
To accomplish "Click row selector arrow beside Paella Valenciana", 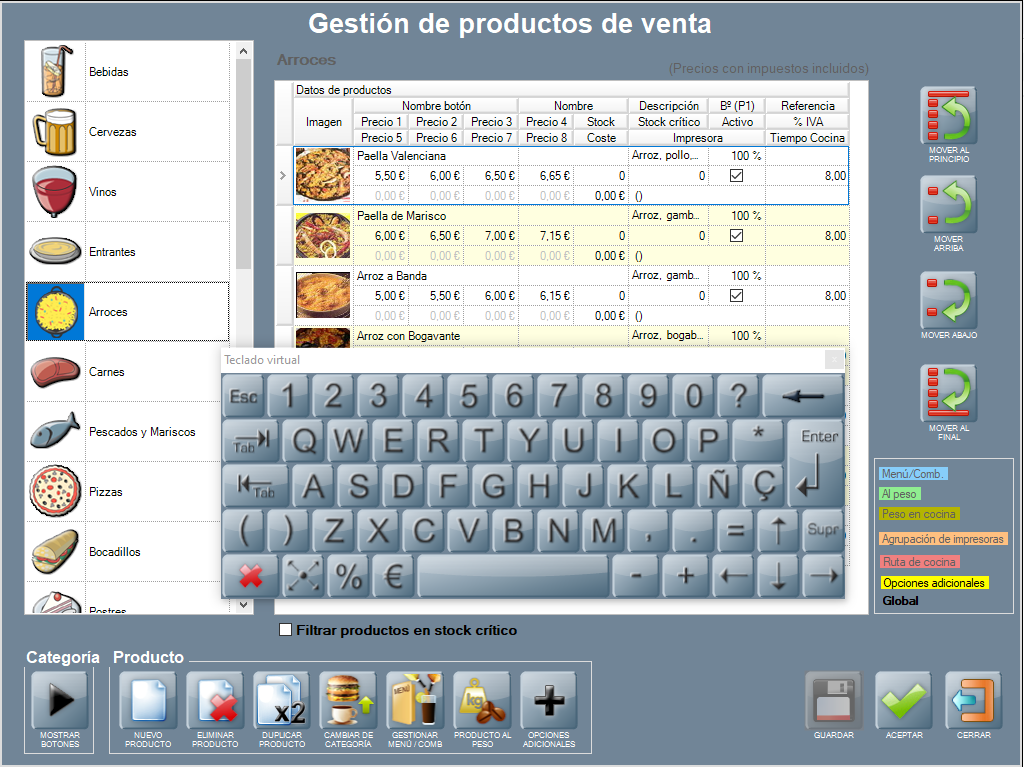I will pos(283,176).
